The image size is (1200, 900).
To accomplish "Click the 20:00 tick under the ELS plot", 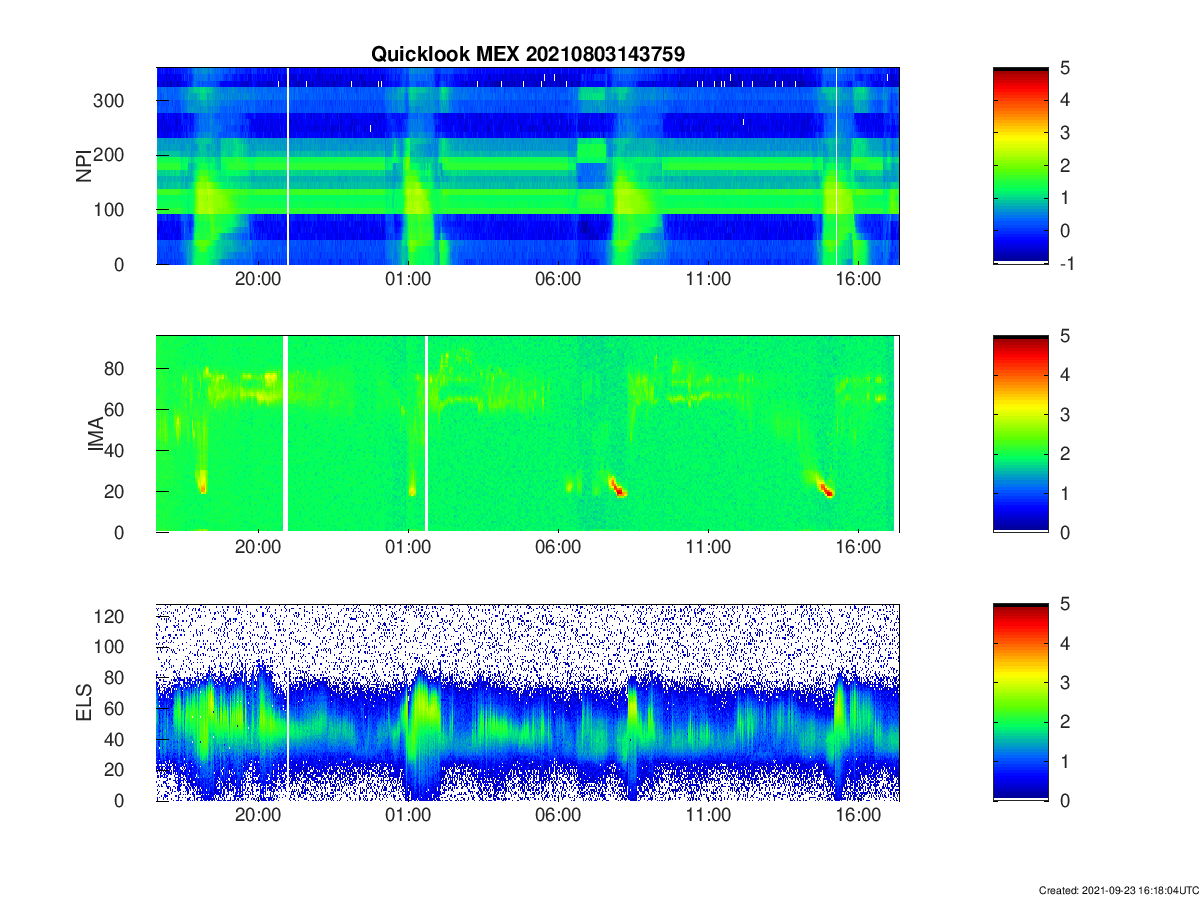I will 258,816.
